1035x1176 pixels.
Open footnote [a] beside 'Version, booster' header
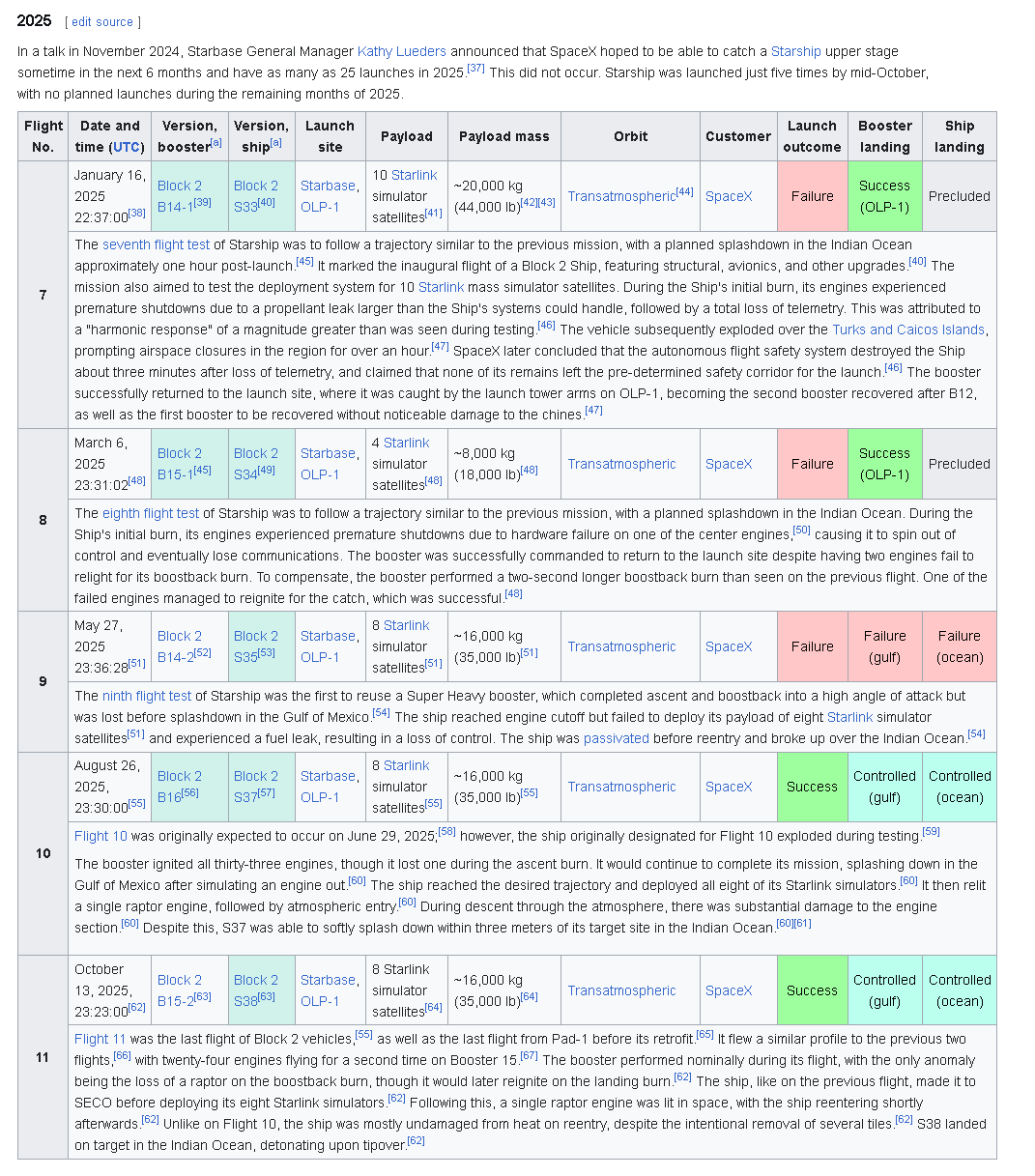pyautogui.click(x=216, y=143)
